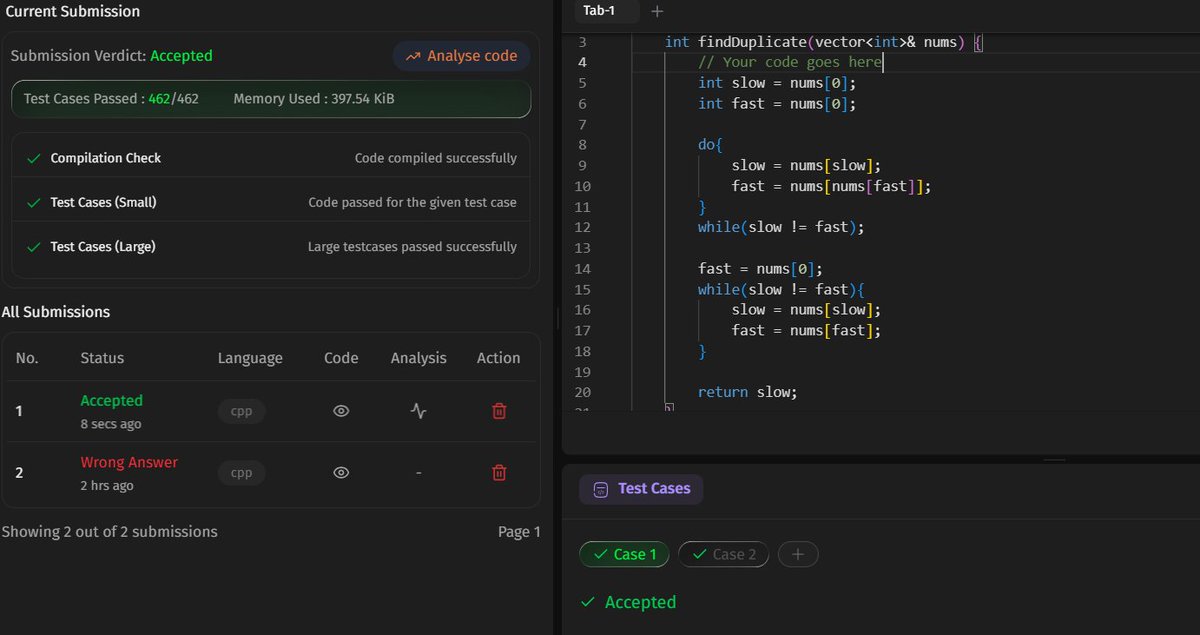The width and height of the screenshot is (1200, 635).
Task: Add a new test case
Action: (797, 554)
